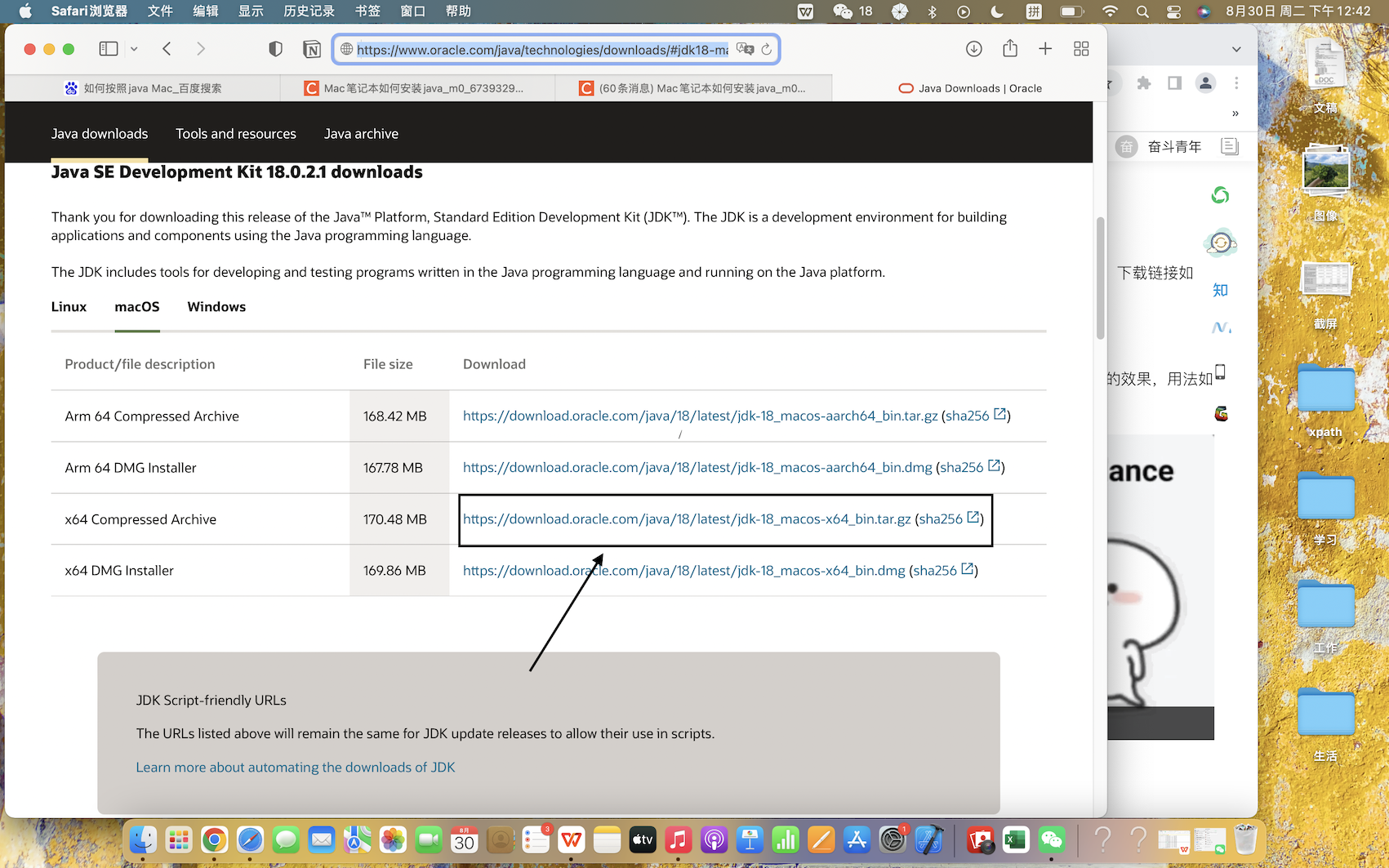The height and width of the screenshot is (868, 1389).
Task: Open Chrome's extensions puzzle icon
Action: (1144, 83)
